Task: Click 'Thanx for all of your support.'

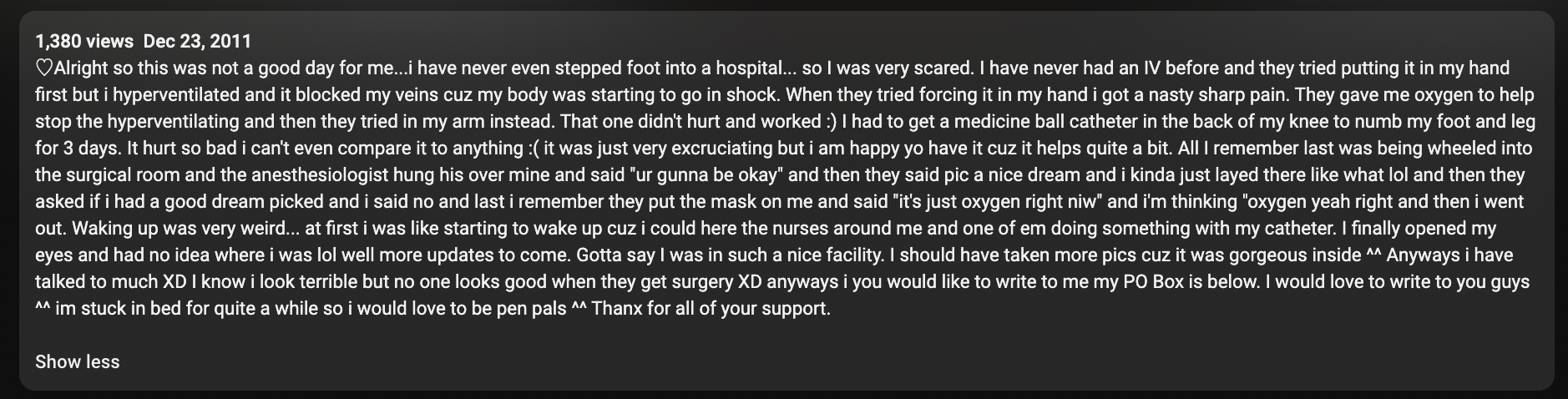Action: tap(711, 308)
